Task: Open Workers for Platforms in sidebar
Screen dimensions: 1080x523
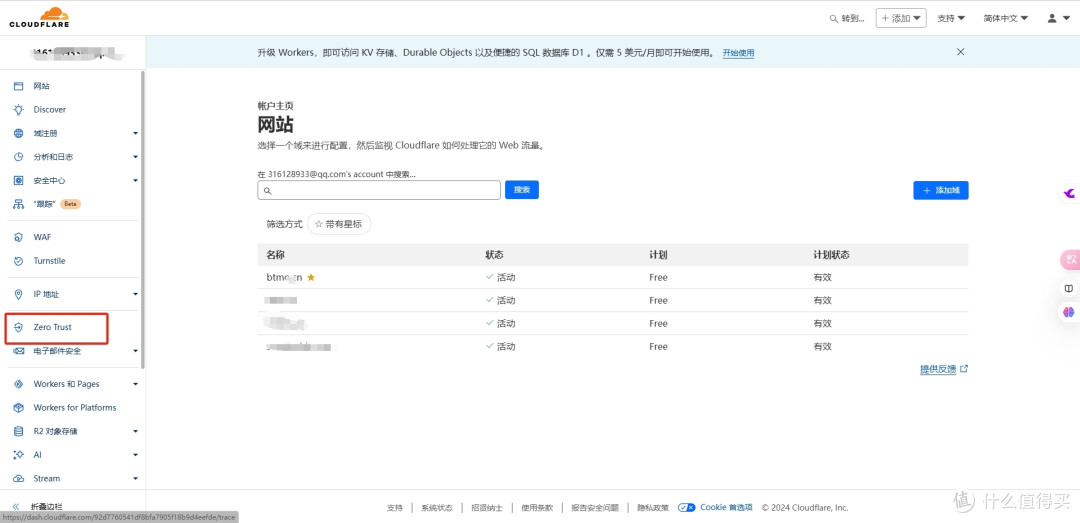Action: coord(75,407)
